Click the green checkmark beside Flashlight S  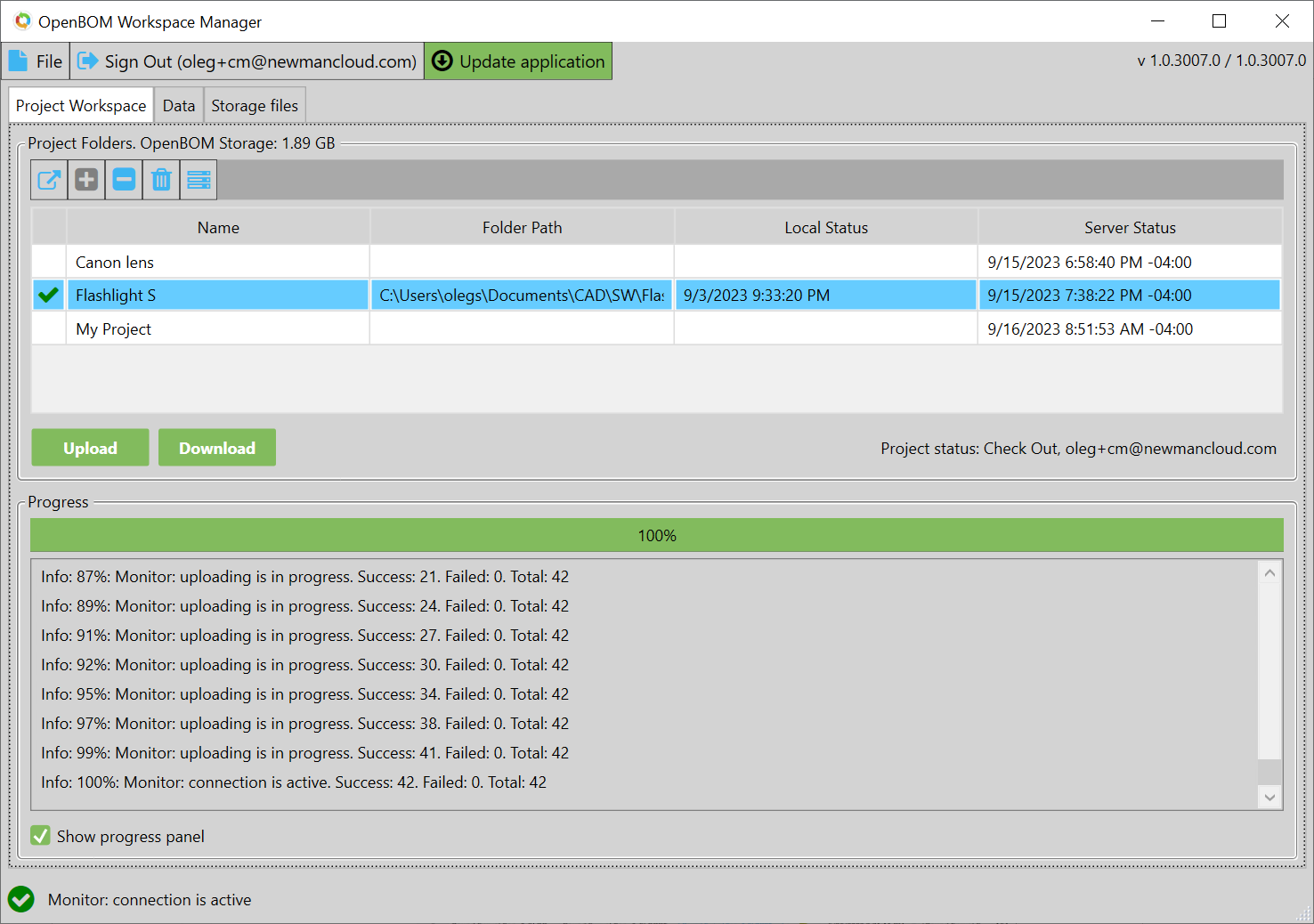click(49, 295)
